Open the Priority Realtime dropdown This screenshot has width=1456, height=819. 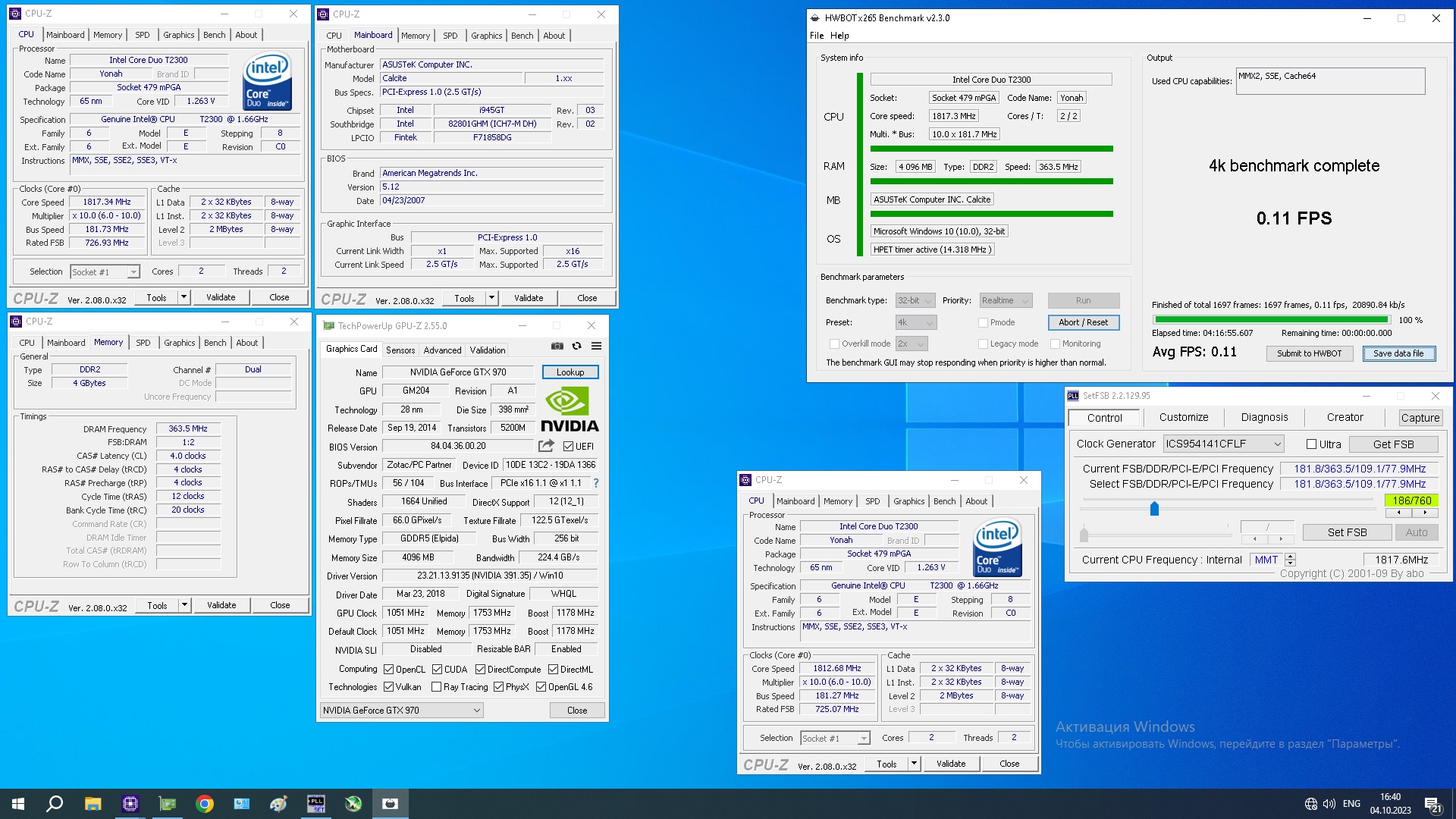[1006, 301]
